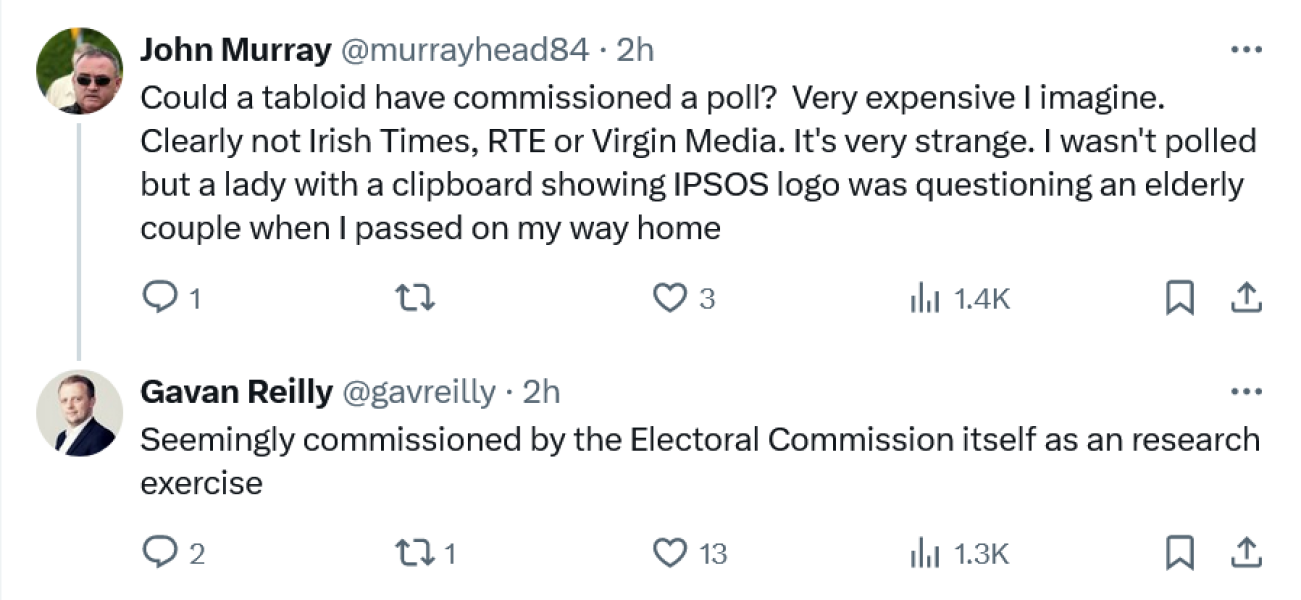Viewport: 1301px width, 600px height.
Task: Click the Gavan Reilly display name
Action: (236, 392)
